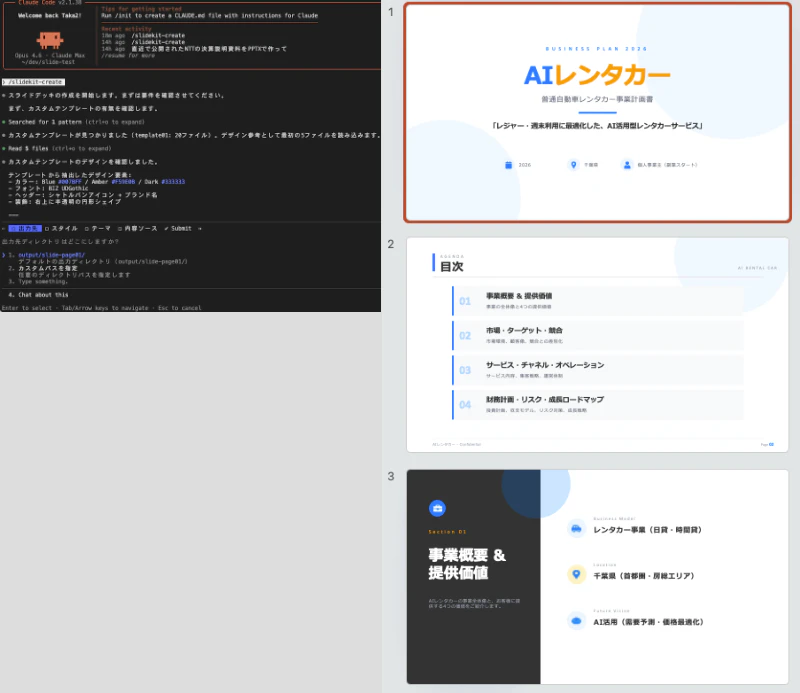800x693 pixels.
Task: Click the blue #007BFF color code
Action: [x=70, y=182]
